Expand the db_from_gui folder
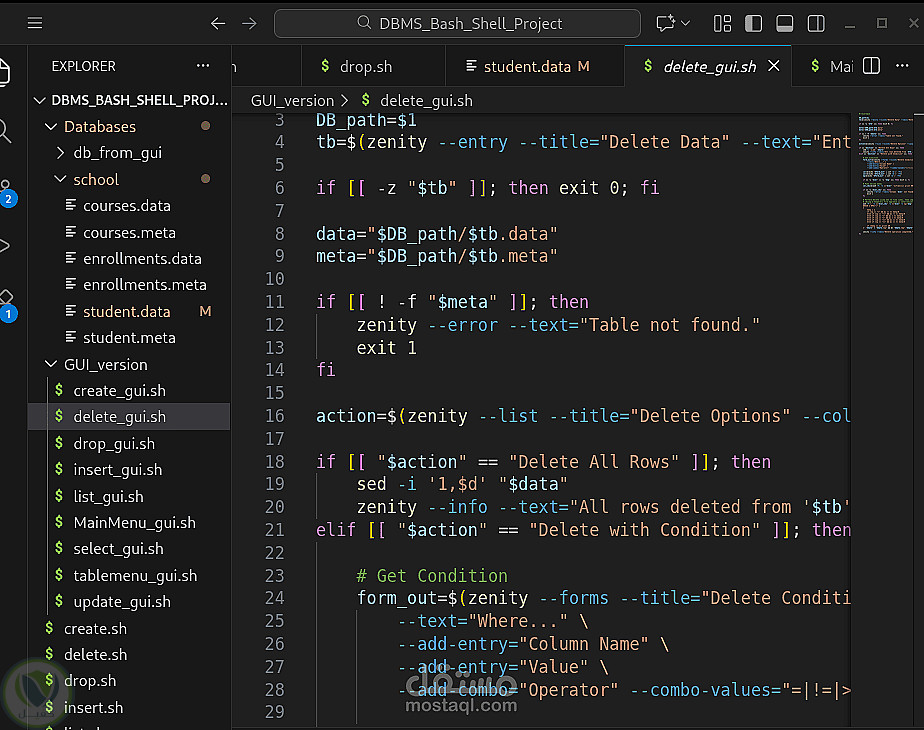Viewport: 924px width, 730px height. tap(116, 153)
